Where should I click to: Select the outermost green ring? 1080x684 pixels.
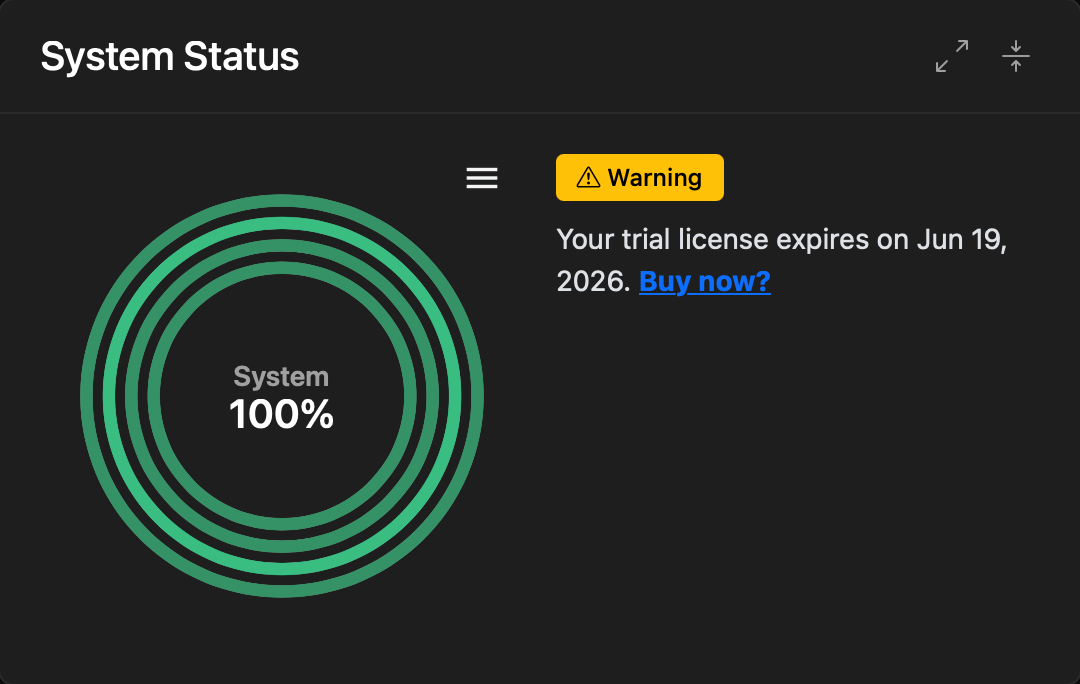pyautogui.click(x=282, y=200)
